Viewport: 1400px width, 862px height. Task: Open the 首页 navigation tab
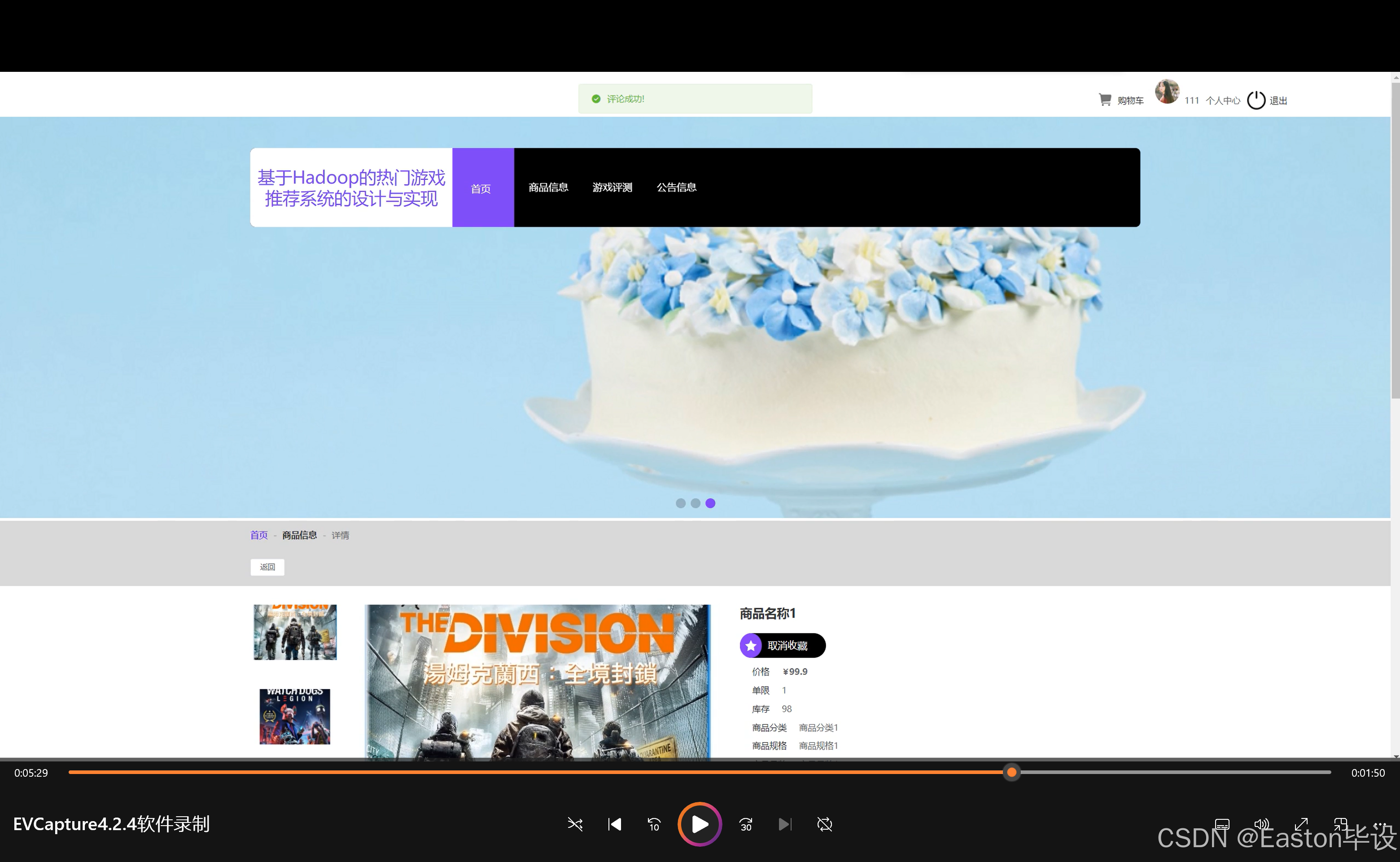click(x=483, y=188)
